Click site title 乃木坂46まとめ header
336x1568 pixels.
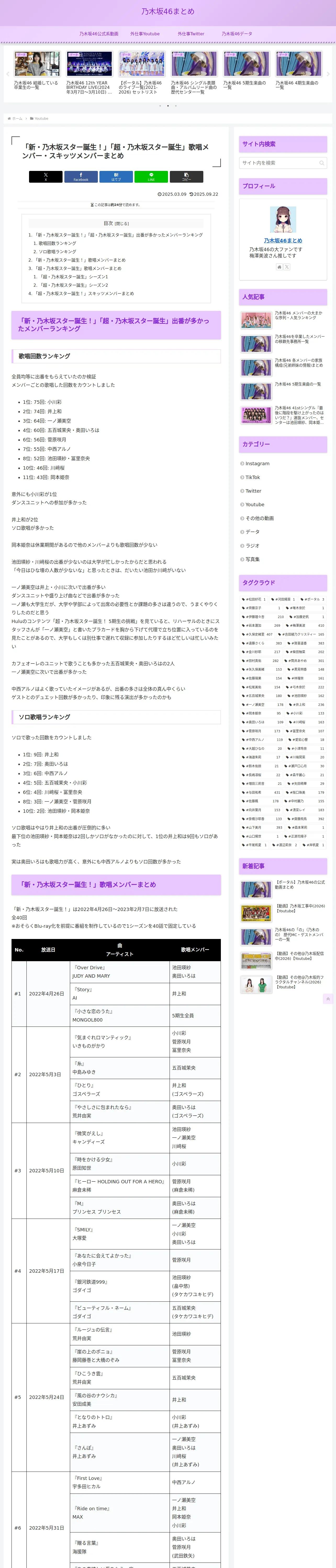pos(168,11)
